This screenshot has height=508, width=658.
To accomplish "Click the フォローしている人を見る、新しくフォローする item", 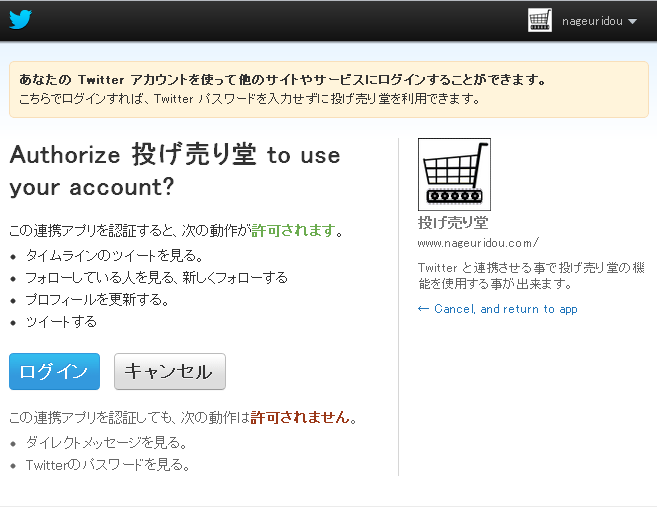I will pos(157,278).
